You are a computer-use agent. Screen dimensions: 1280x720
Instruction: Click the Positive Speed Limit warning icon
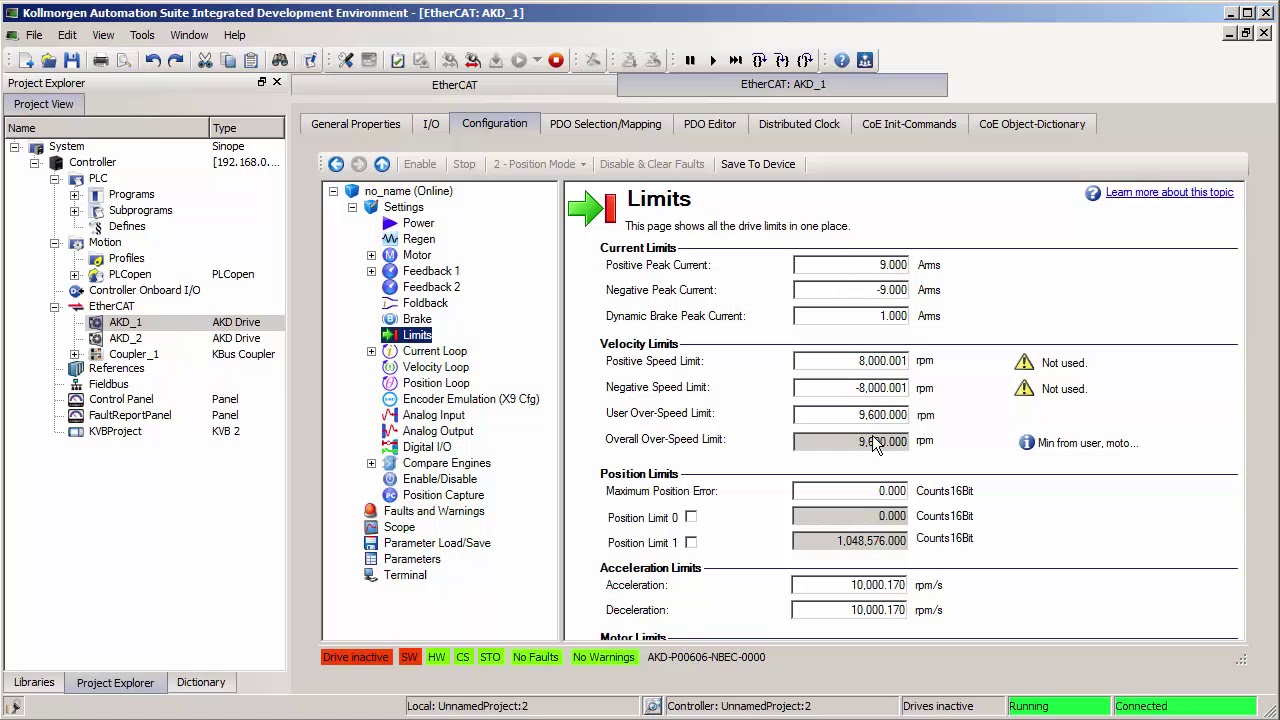[x=1024, y=362]
